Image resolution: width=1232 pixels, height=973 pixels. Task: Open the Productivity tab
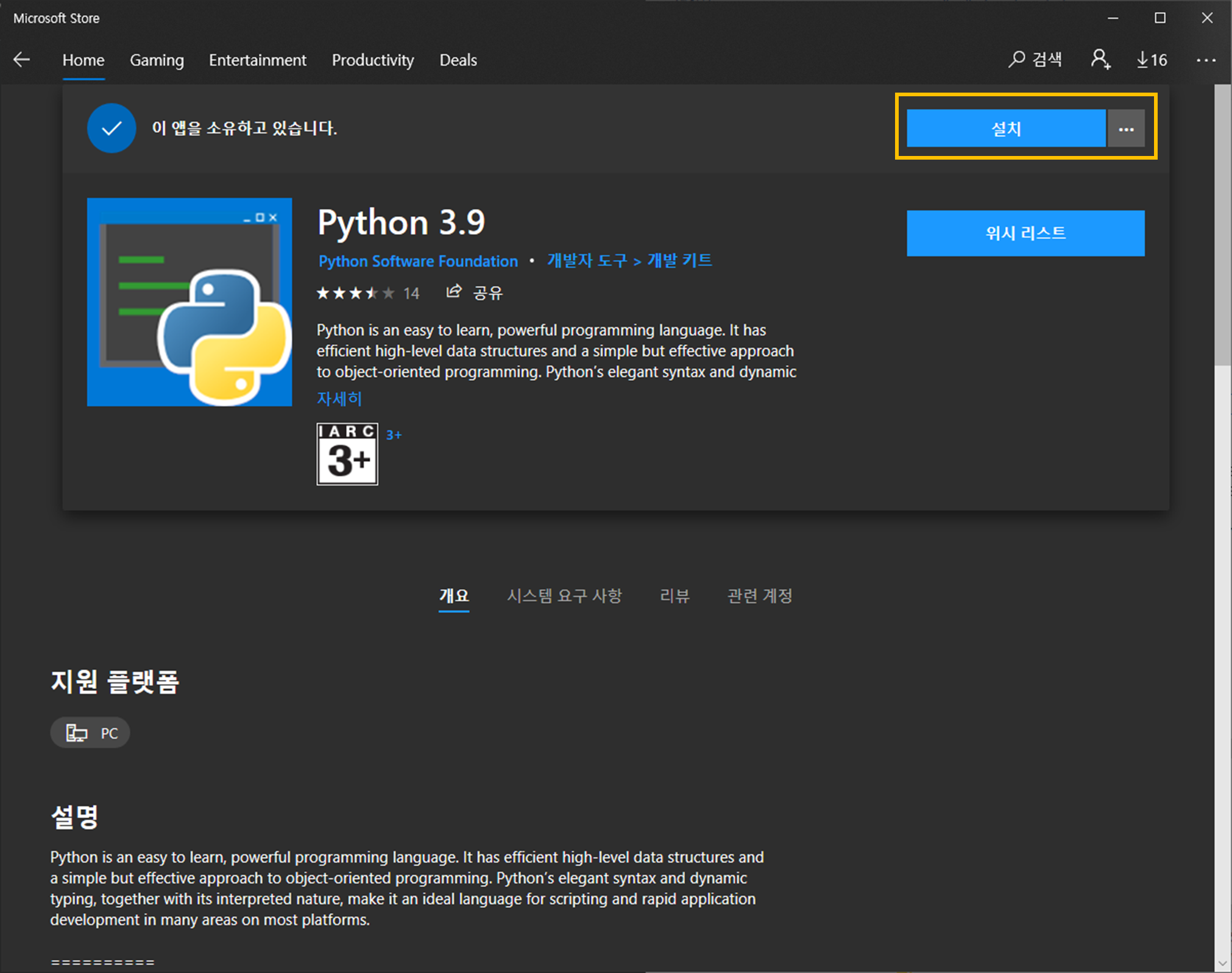373,60
